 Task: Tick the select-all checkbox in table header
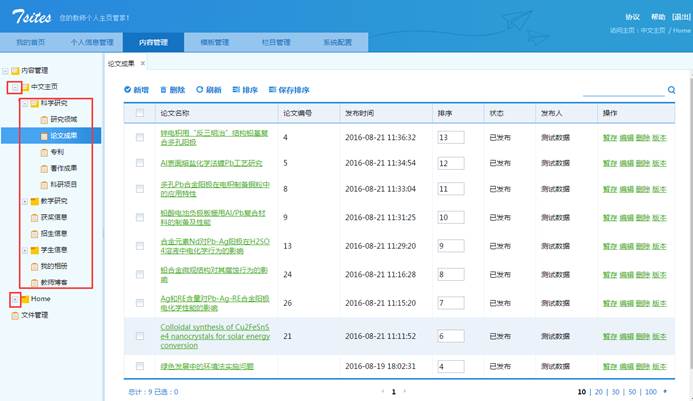pos(140,113)
